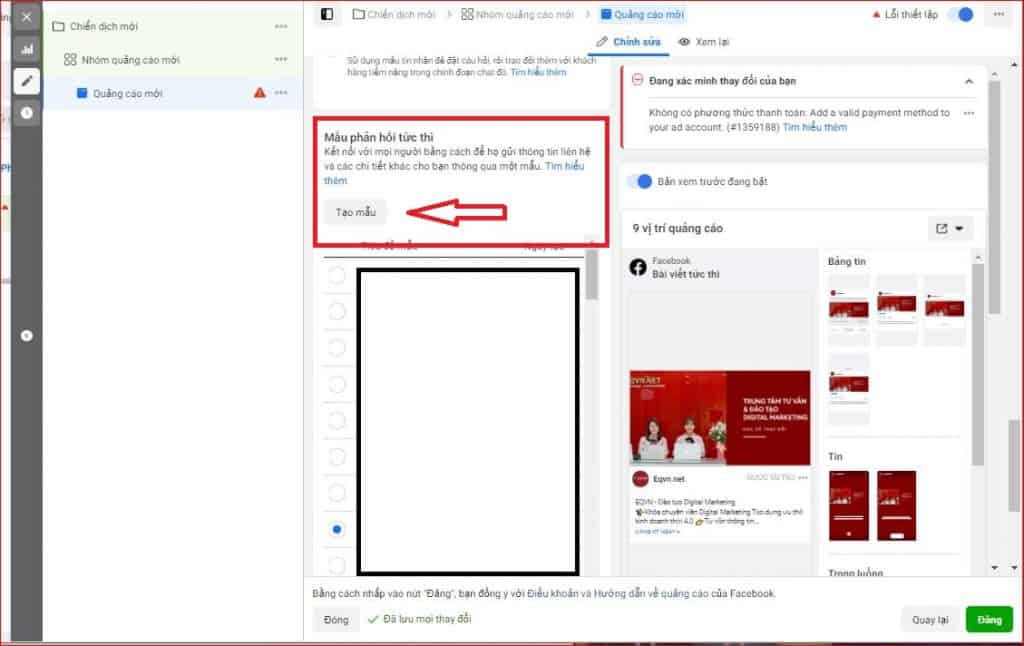Click the warning triangle next to Quảng cáo mới

tap(258, 90)
